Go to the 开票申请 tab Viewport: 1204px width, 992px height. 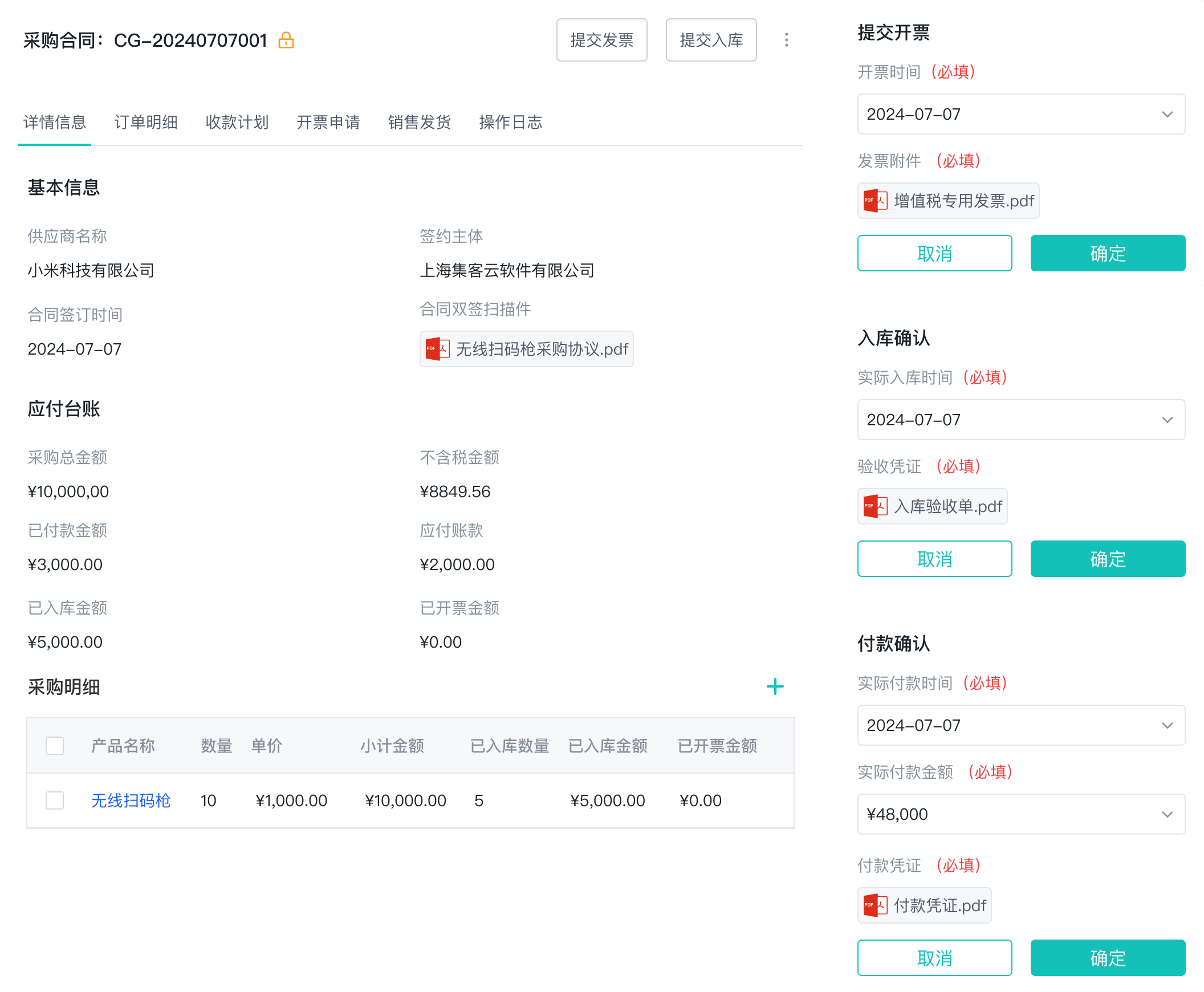(x=328, y=122)
